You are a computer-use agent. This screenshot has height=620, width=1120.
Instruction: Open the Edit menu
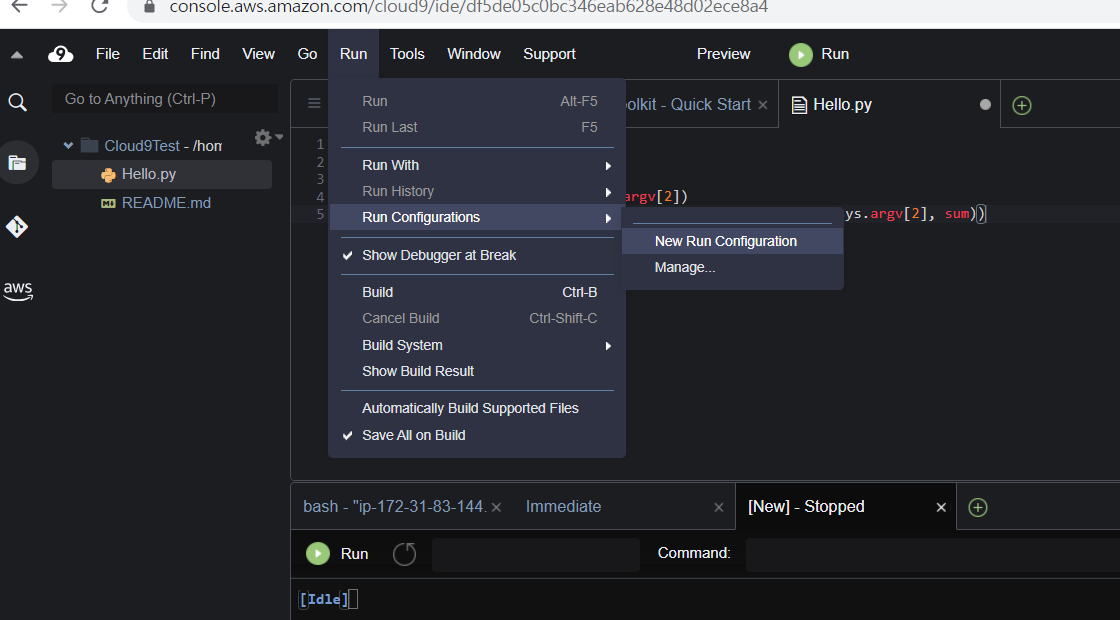(x=155, y=54)
